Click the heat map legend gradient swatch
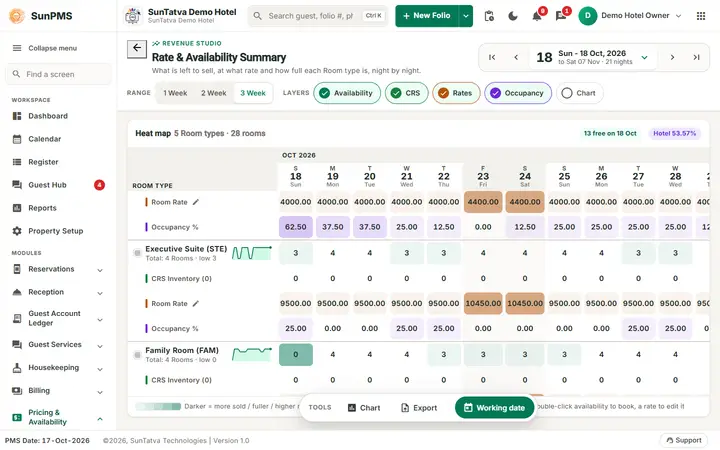The height and width of the screenshot is (450, 720). (x=158, y=406)
